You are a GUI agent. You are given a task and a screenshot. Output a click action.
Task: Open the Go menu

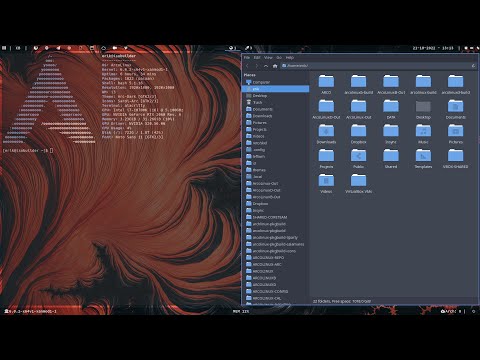(x=279, y=58)
